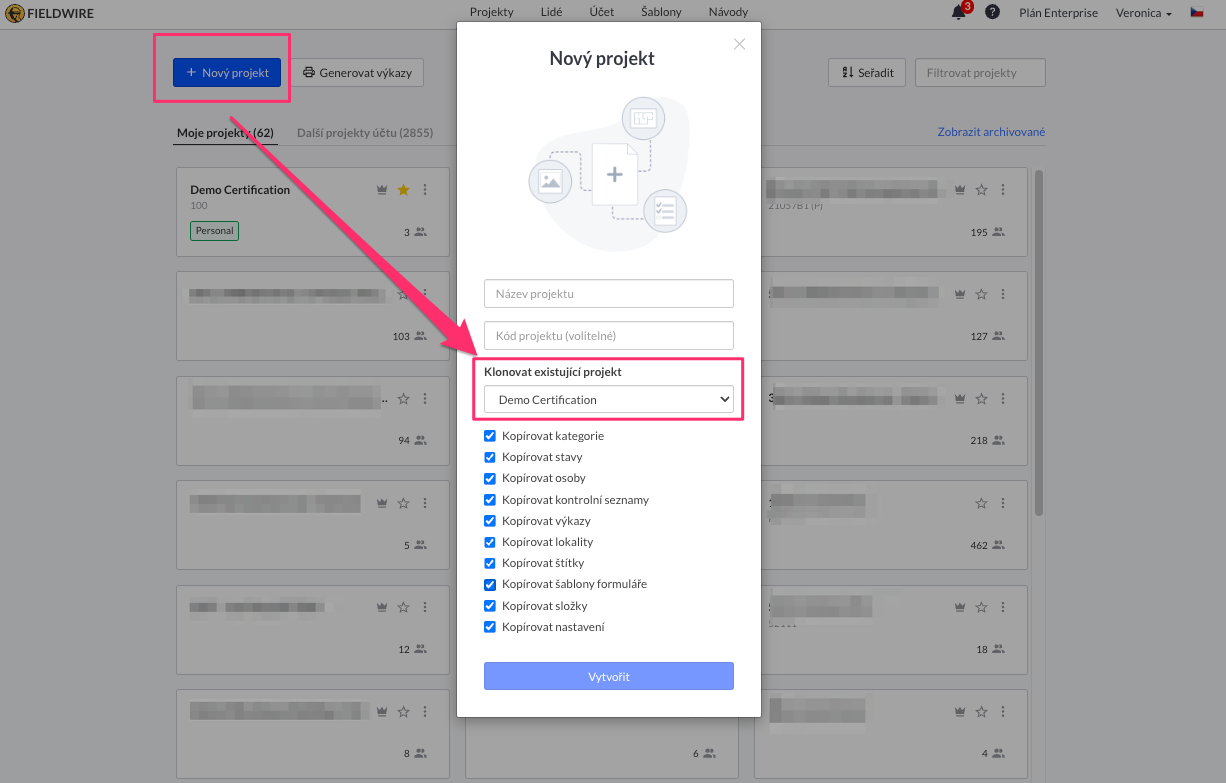Viewport: 1226px width, 783px height.
Task: Star the project with 195 members
Action: pyautogui.click(x=982, y=190)
